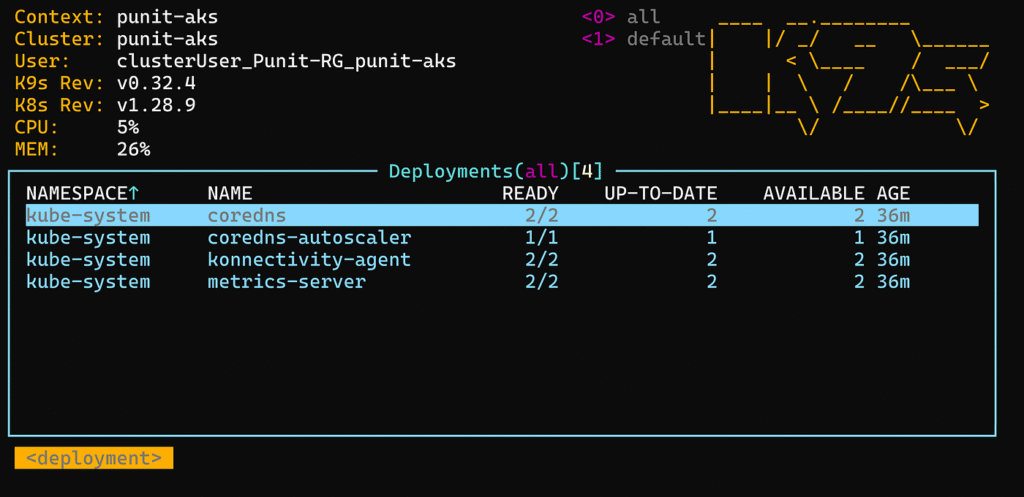The width and height of the screenshot is (1024, 497).
Task: Select the coredns-autoscaler deployment row
Action: 502,238
